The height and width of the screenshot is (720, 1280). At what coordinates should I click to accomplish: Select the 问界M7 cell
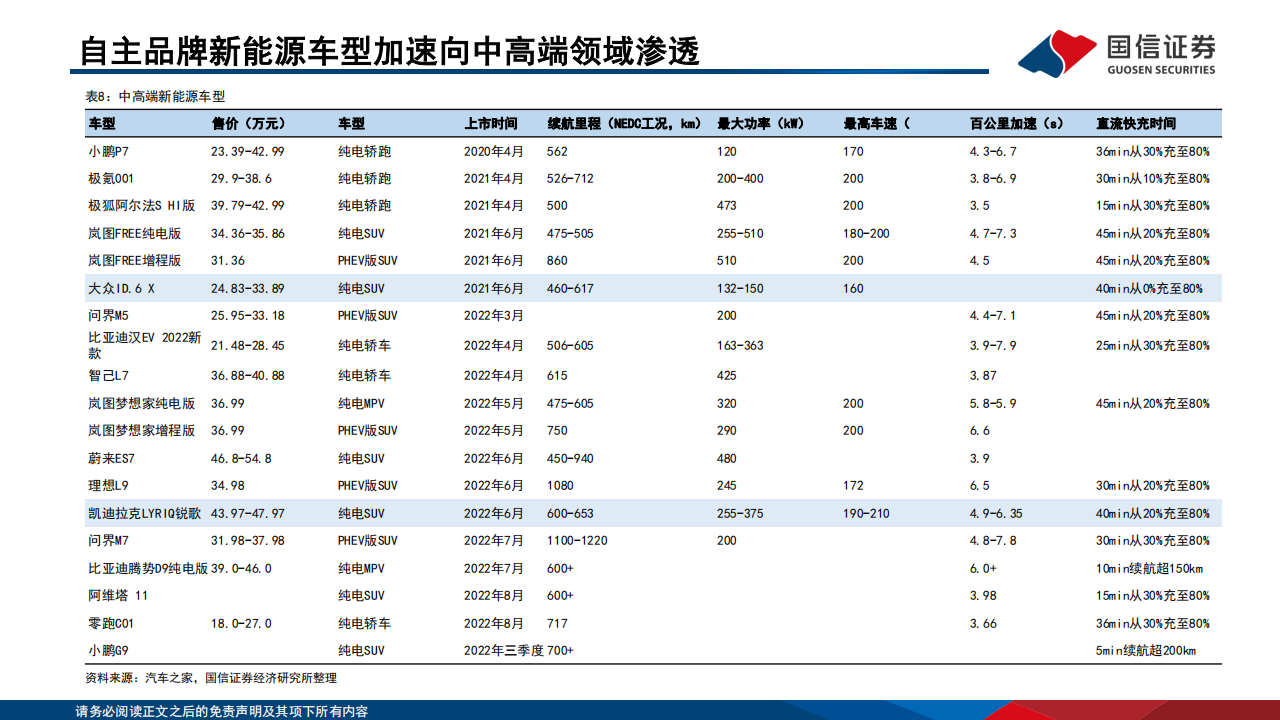109,541
